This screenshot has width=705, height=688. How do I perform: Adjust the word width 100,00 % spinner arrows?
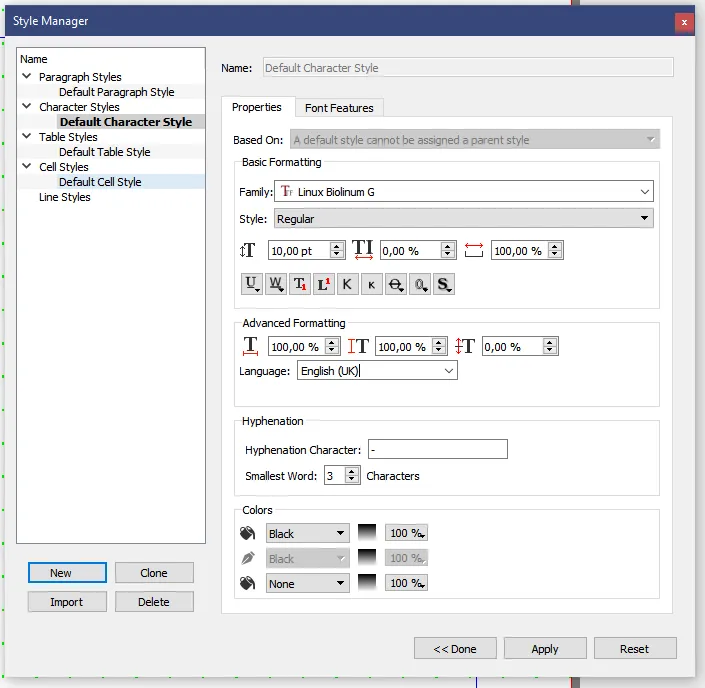[x=555, y=250]
